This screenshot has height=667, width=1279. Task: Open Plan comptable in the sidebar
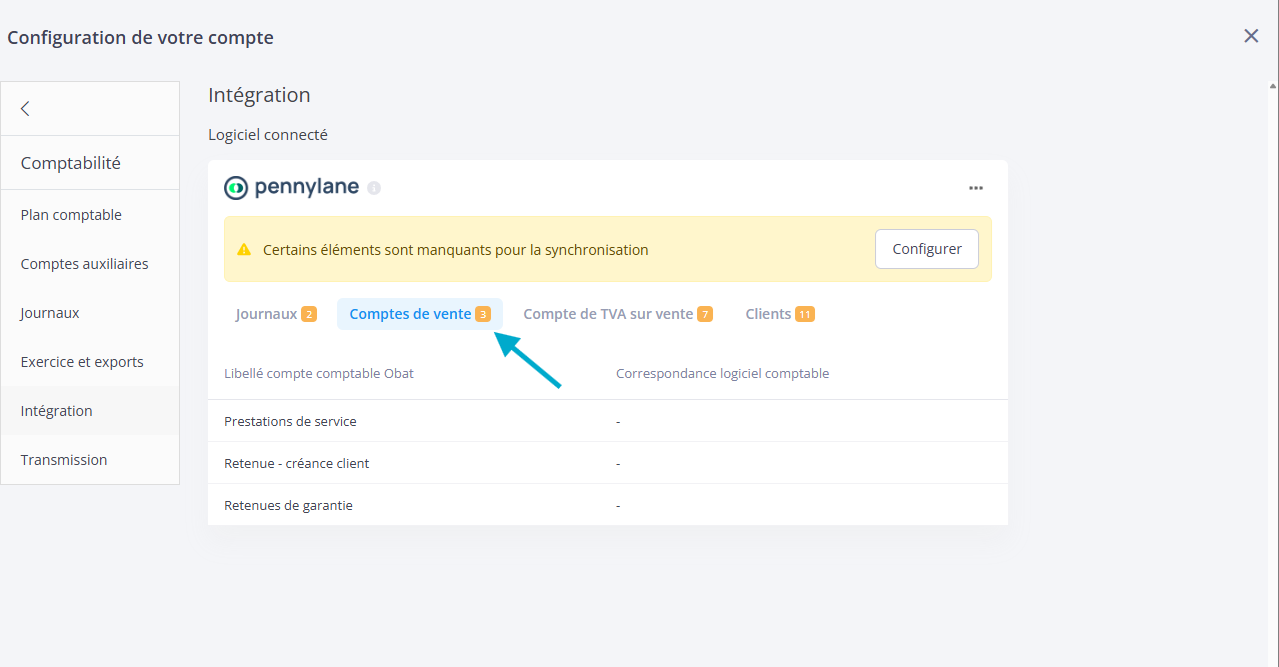tap(71, 215)
